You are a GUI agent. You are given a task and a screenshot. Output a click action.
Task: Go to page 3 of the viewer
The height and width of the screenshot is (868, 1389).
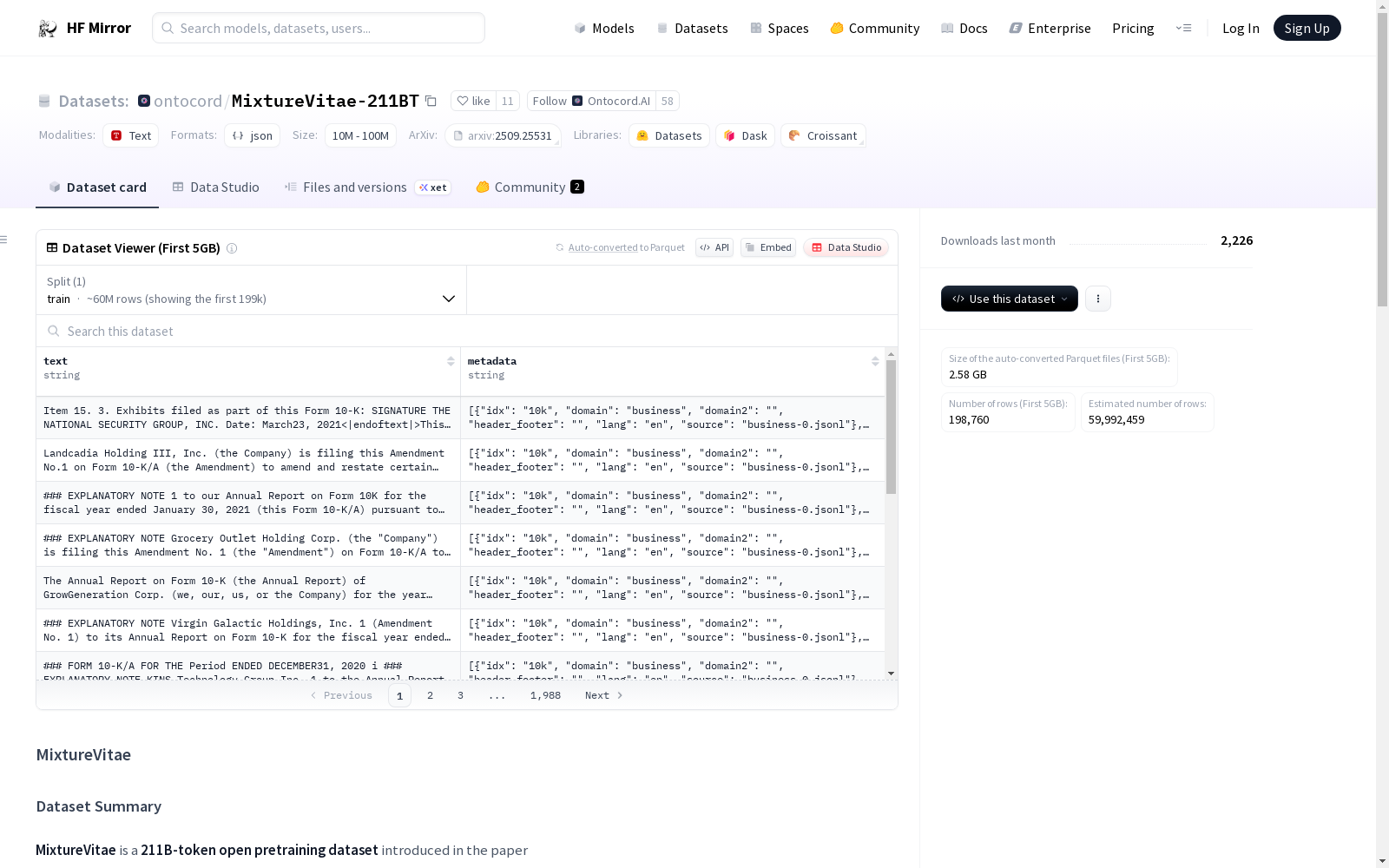[x=460, y=695]
